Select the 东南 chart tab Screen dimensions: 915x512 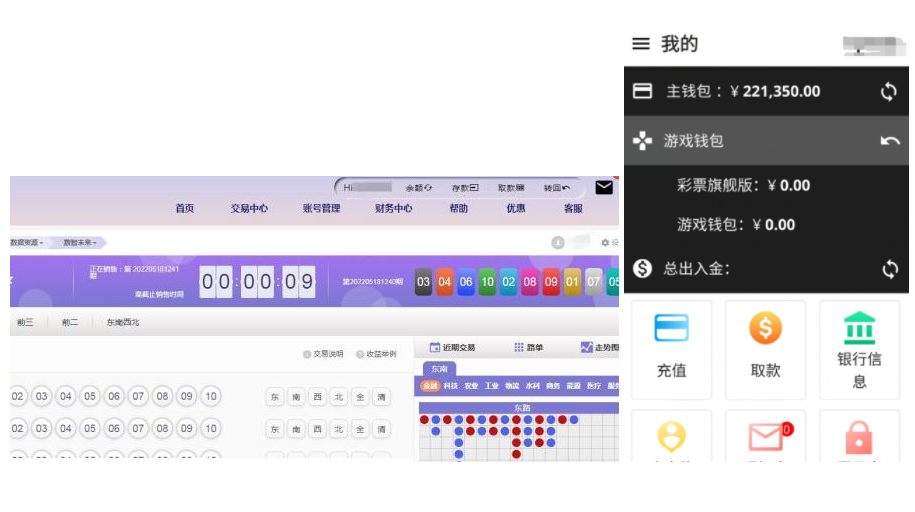[439, 369]
